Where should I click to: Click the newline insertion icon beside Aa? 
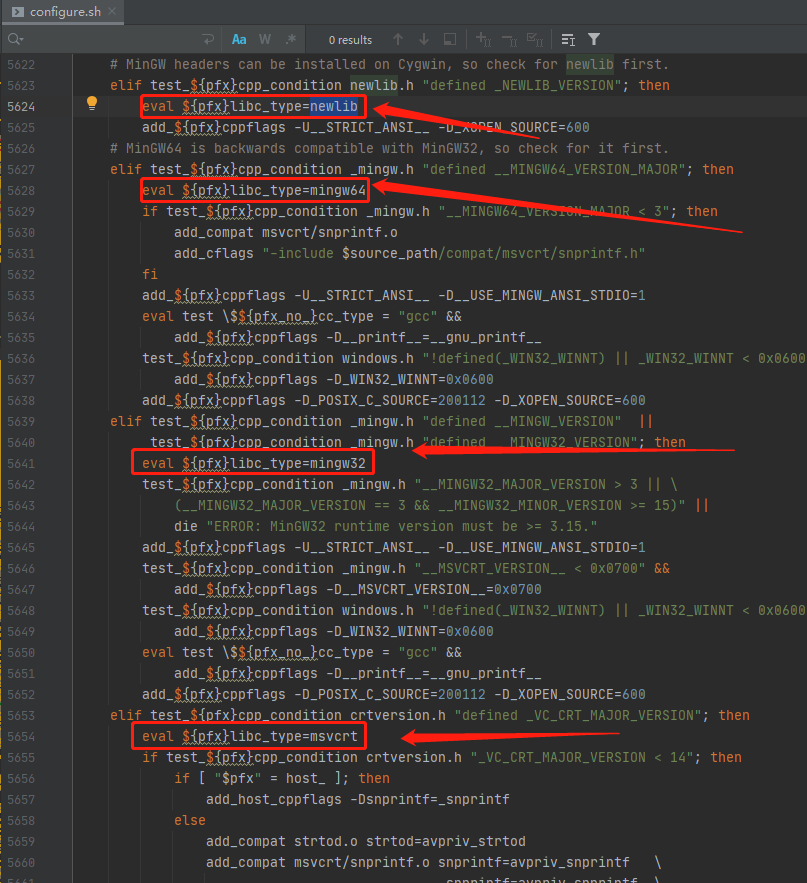209,39
